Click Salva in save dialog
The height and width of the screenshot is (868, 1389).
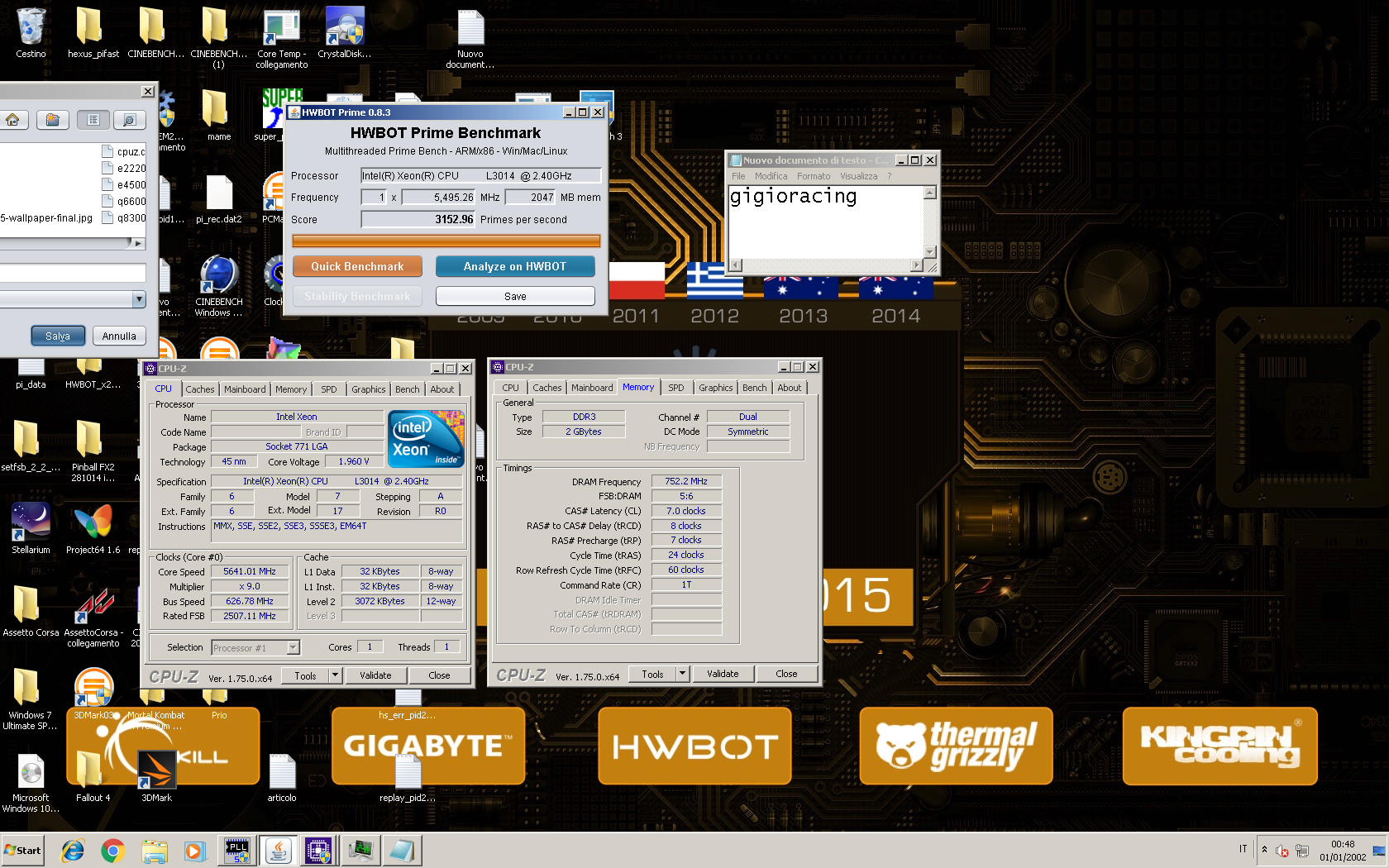click(58, 336)
